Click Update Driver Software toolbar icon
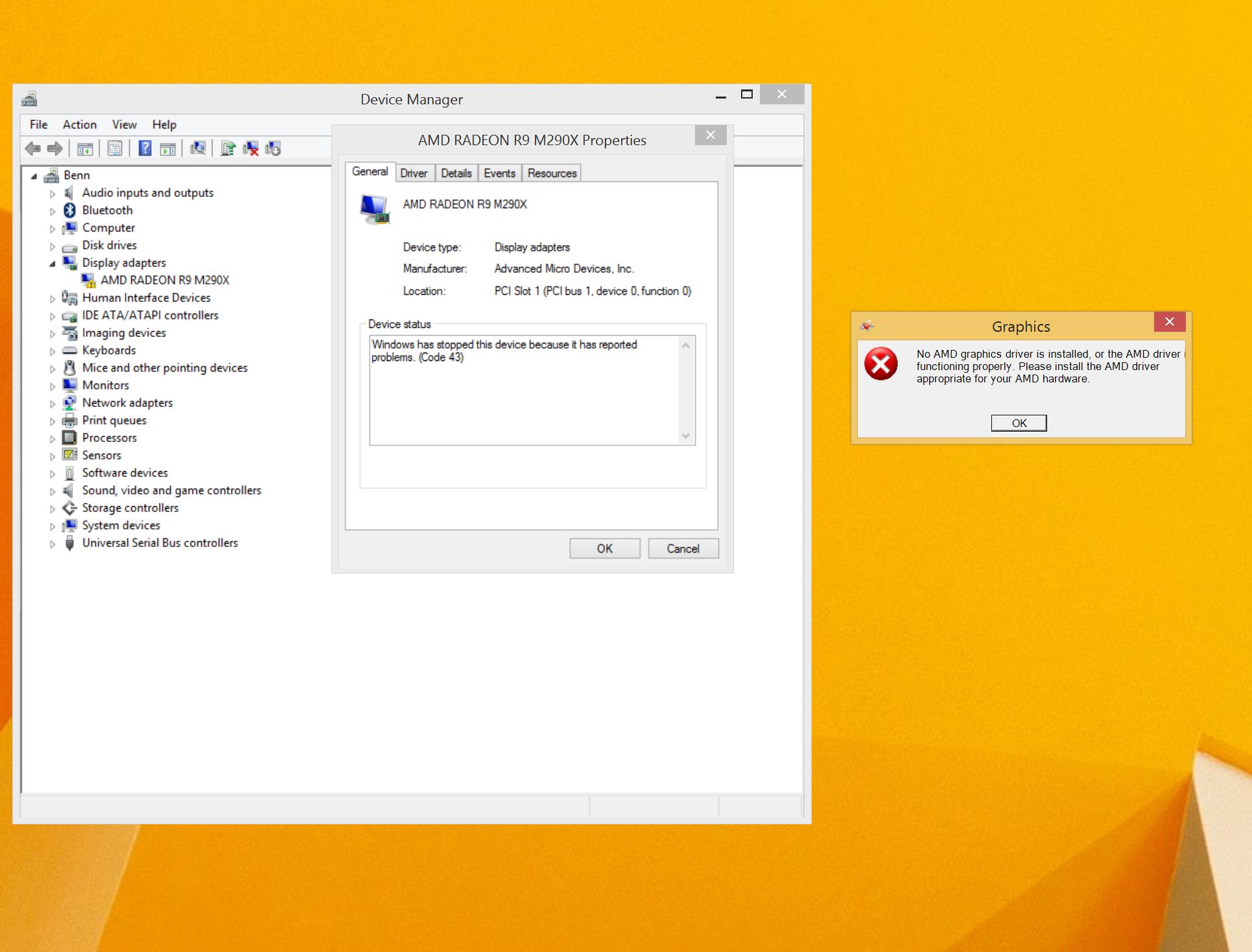Viewport: 1252px width, 952px height. tap(228, 148)
